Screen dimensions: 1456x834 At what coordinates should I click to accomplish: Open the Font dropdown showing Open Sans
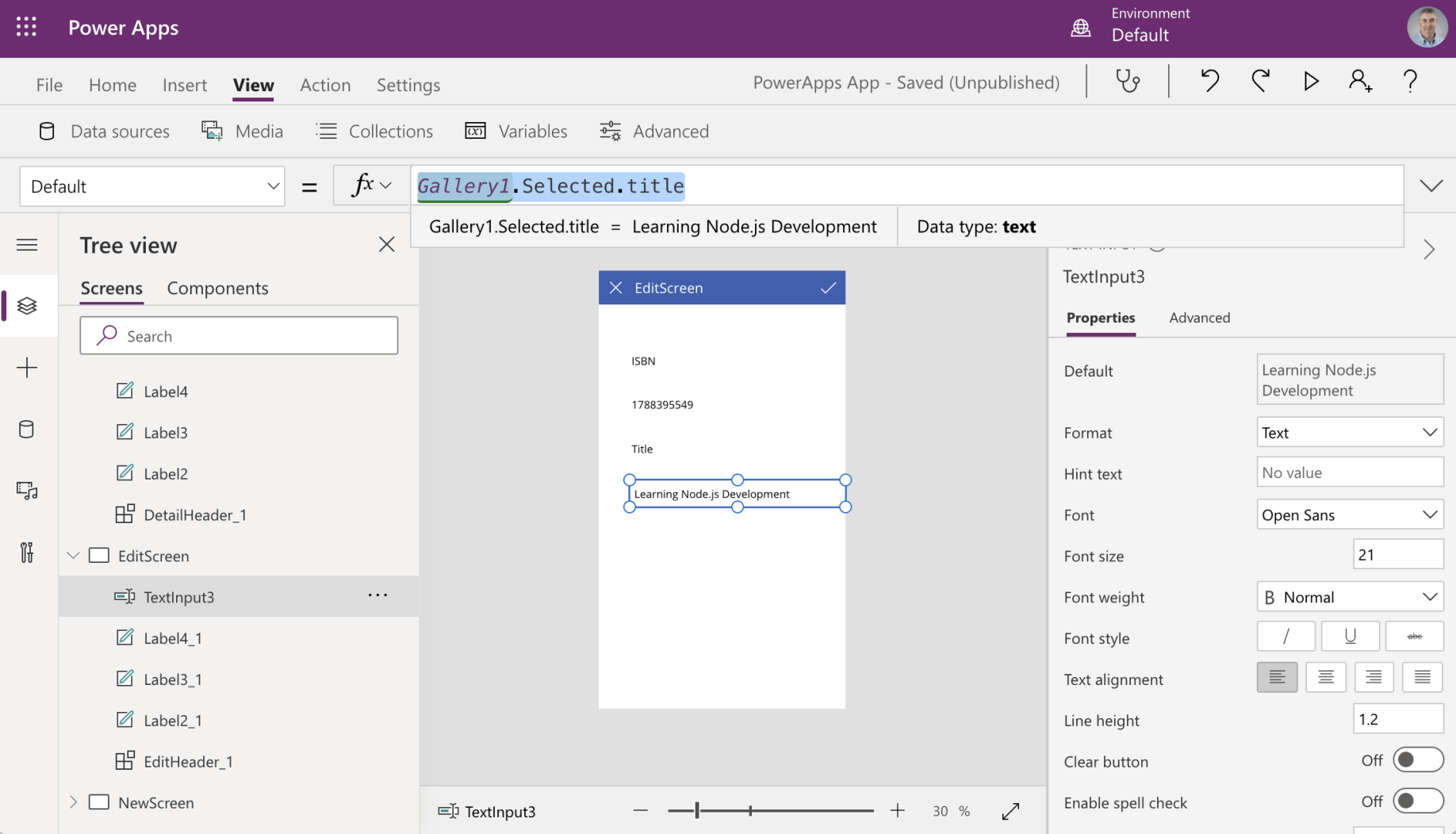(x=1349, y=515)
